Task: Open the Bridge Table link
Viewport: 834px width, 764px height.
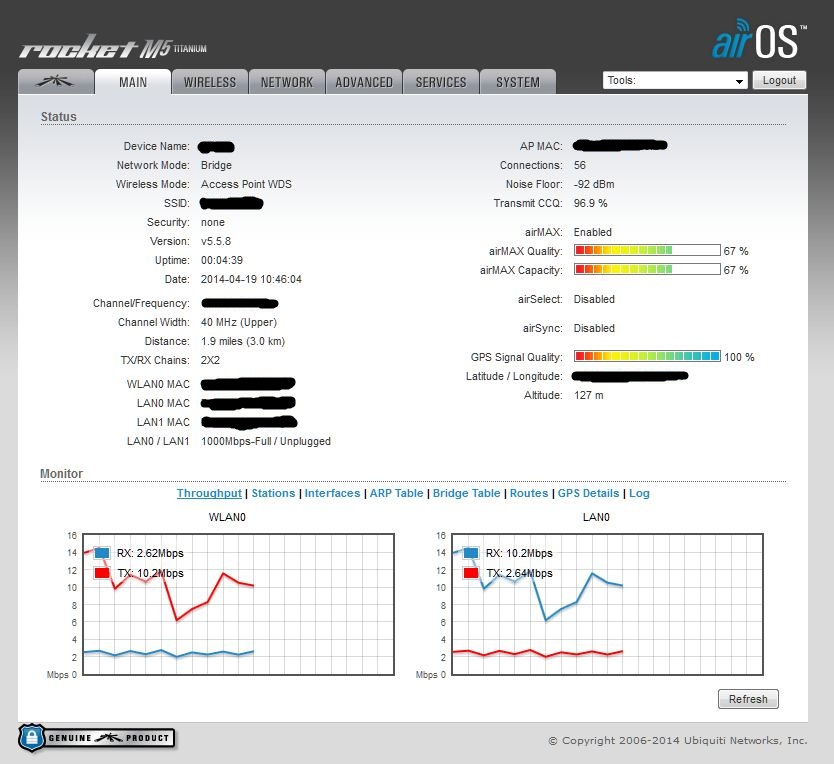Action: click(x=466, y=493)
